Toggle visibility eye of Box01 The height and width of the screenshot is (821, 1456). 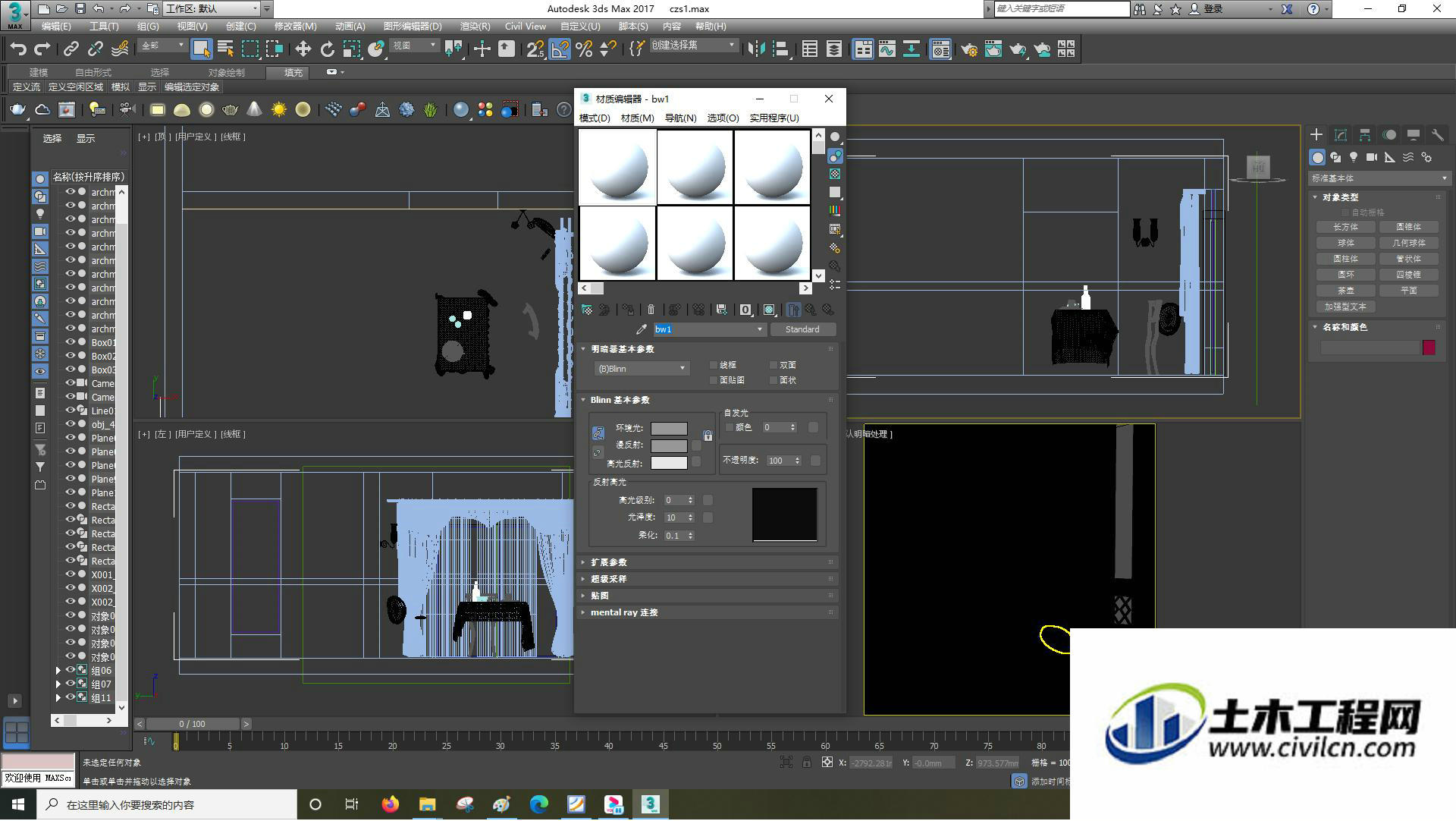[x=70, y=342]
